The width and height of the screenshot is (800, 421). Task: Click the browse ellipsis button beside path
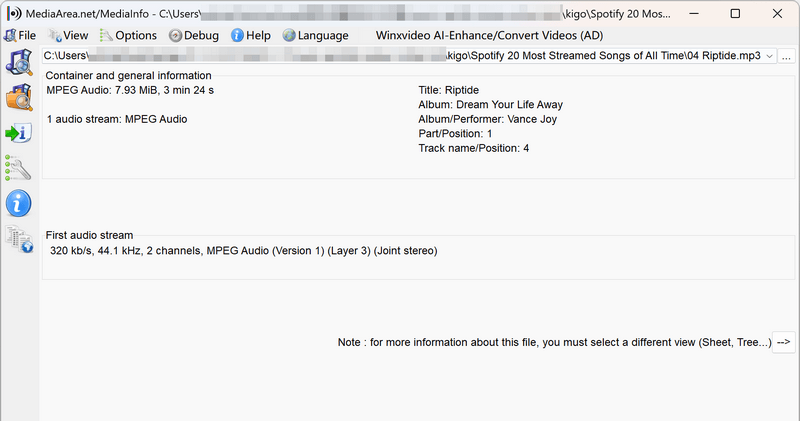[x=786, y=56]
